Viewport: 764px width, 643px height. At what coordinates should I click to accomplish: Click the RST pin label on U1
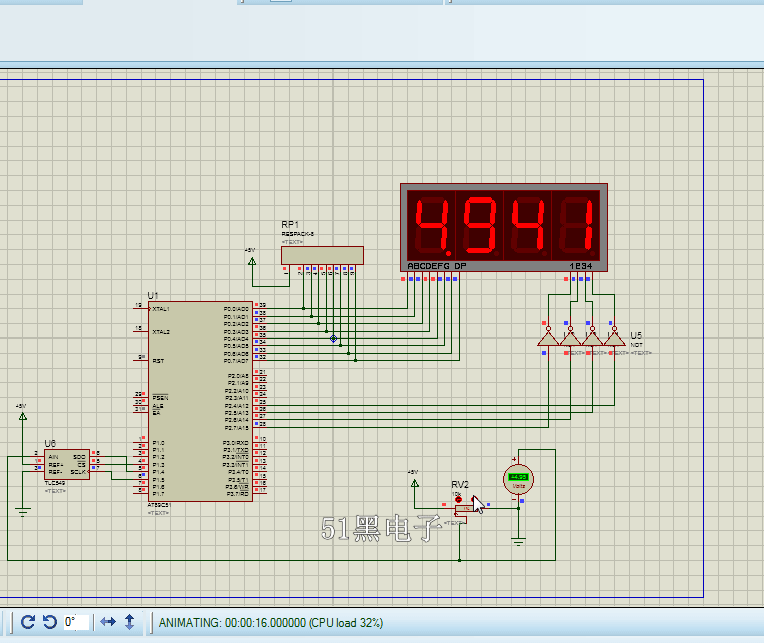(x=158, y=361)
